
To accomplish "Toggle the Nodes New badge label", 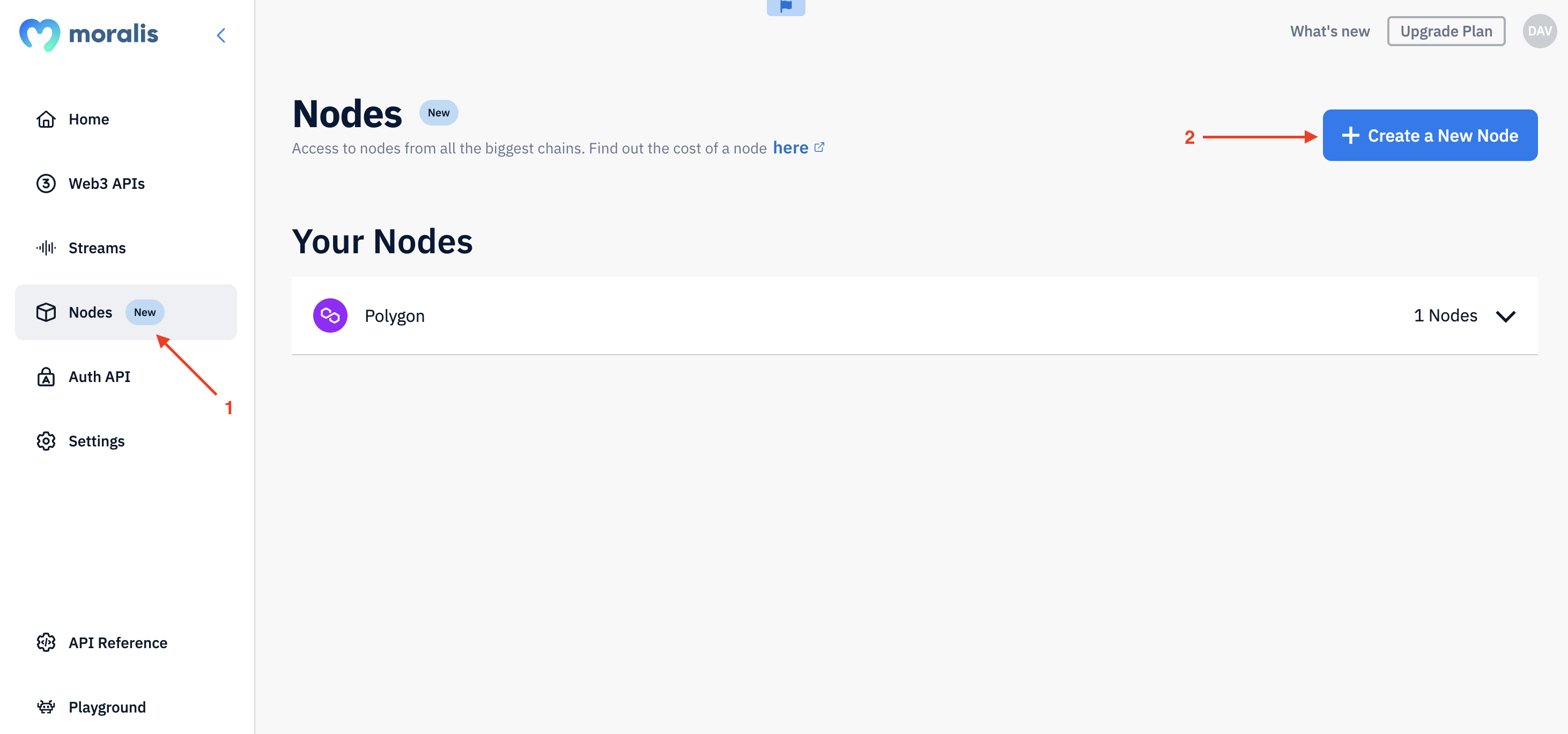I will coord(144,312).
